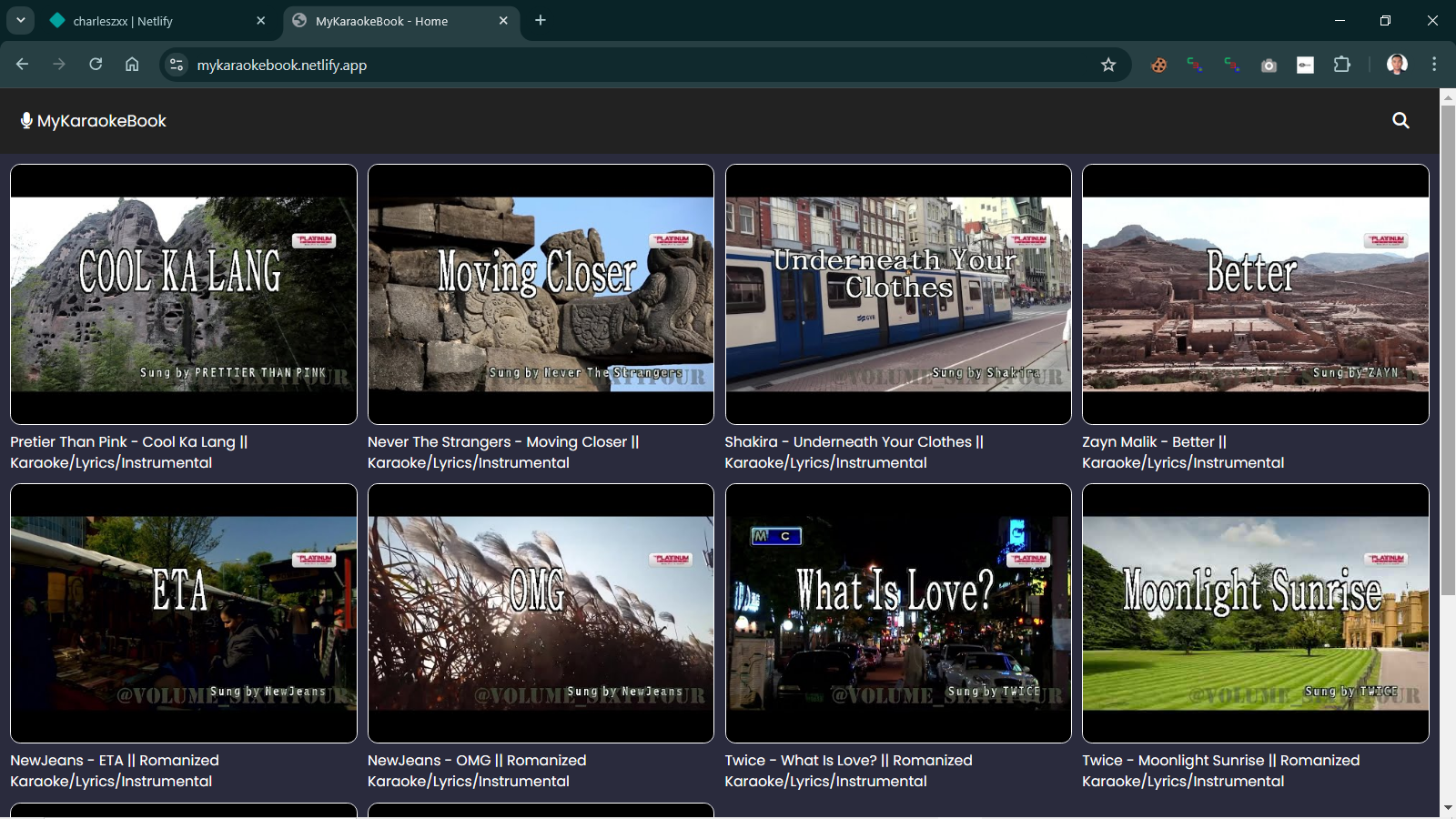The image size is (1456, 819).
Task: Open the Chrome three-dot menu
Action: click(1434, 65)
